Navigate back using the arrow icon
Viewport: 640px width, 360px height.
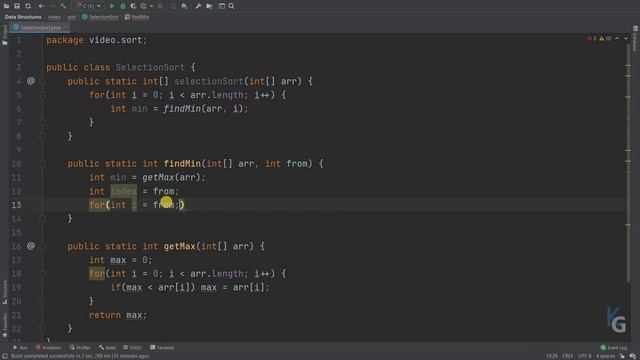click(x=41, y=6)
